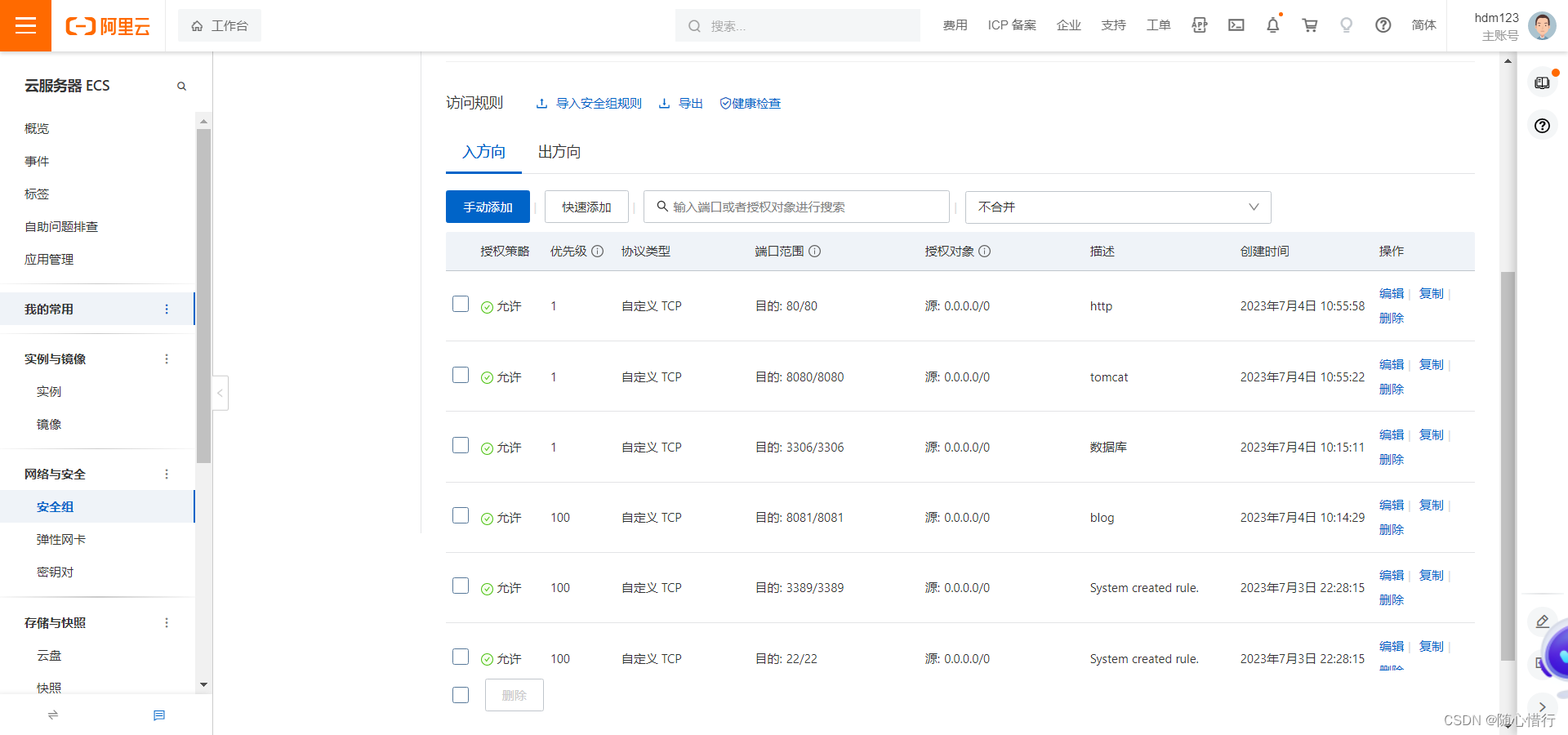Switch language via 简体
1568x735 pixels.
click(x=1423, y=25)
